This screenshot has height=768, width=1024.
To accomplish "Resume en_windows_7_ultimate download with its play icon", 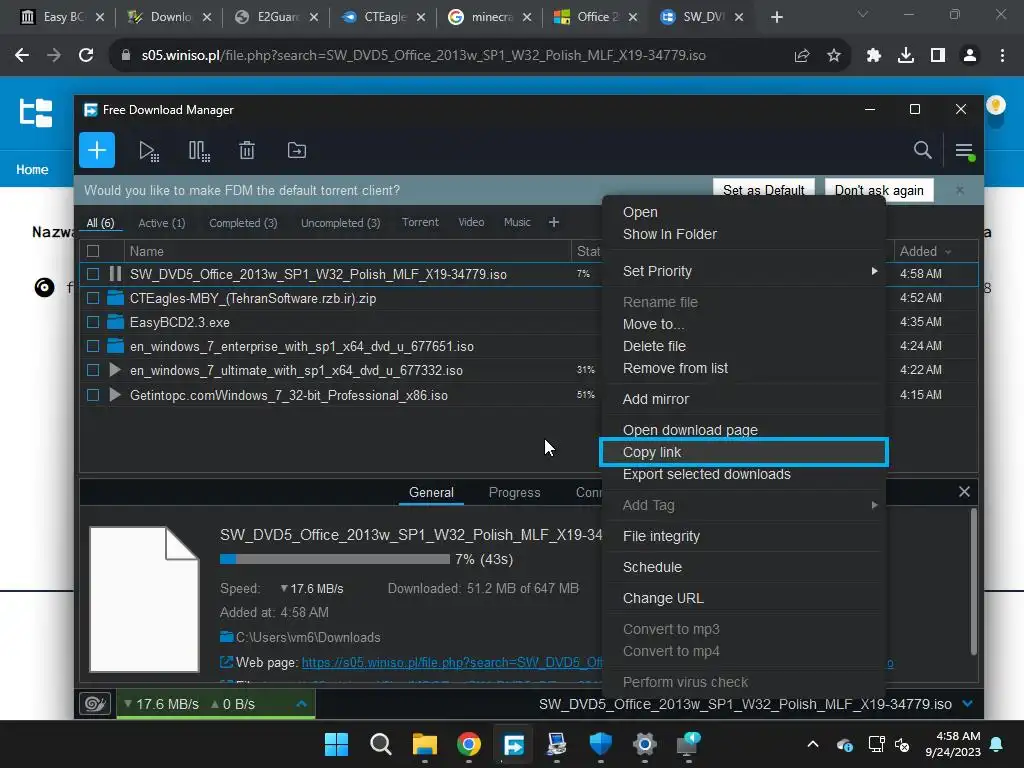I will click(116, 370).
